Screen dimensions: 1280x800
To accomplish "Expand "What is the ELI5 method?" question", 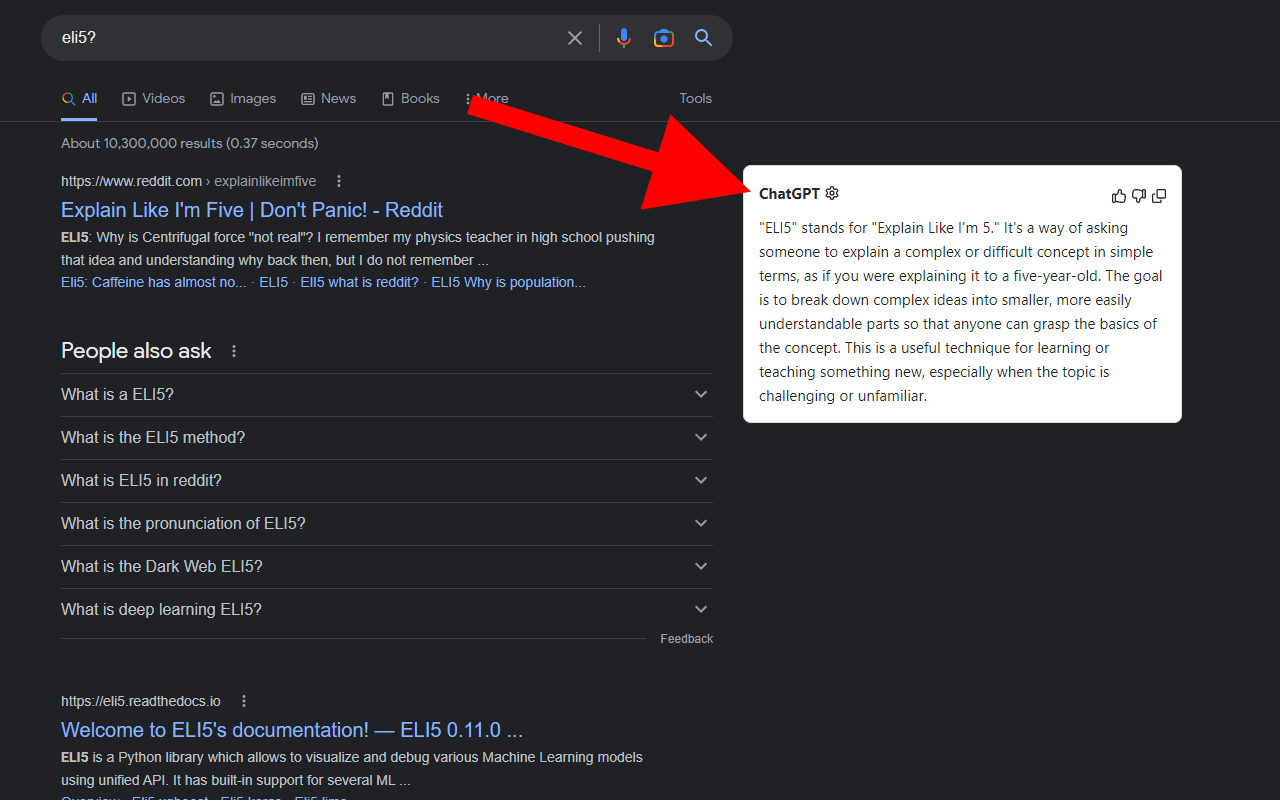I will [x=387, y=437].
